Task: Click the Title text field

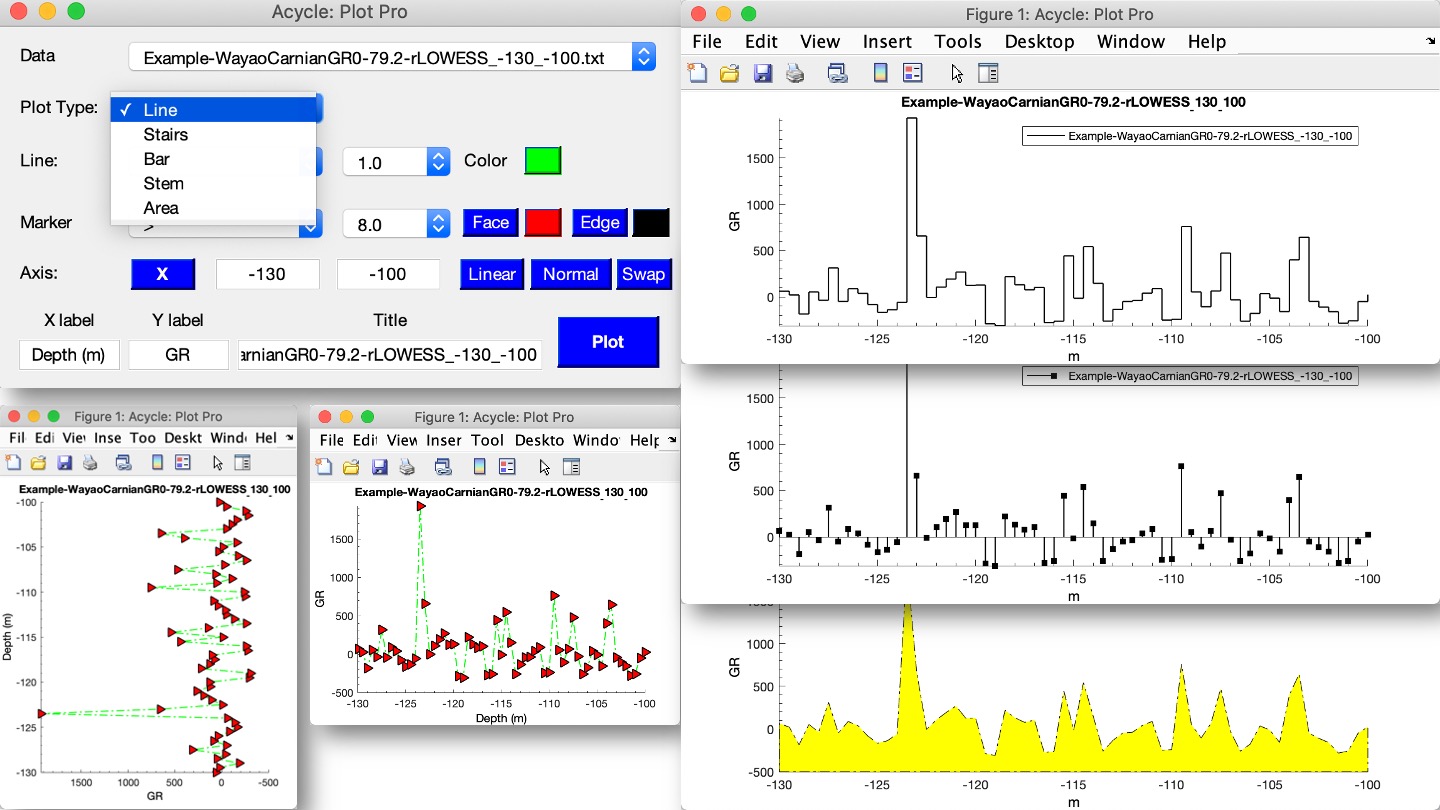Action: (390, 355)
